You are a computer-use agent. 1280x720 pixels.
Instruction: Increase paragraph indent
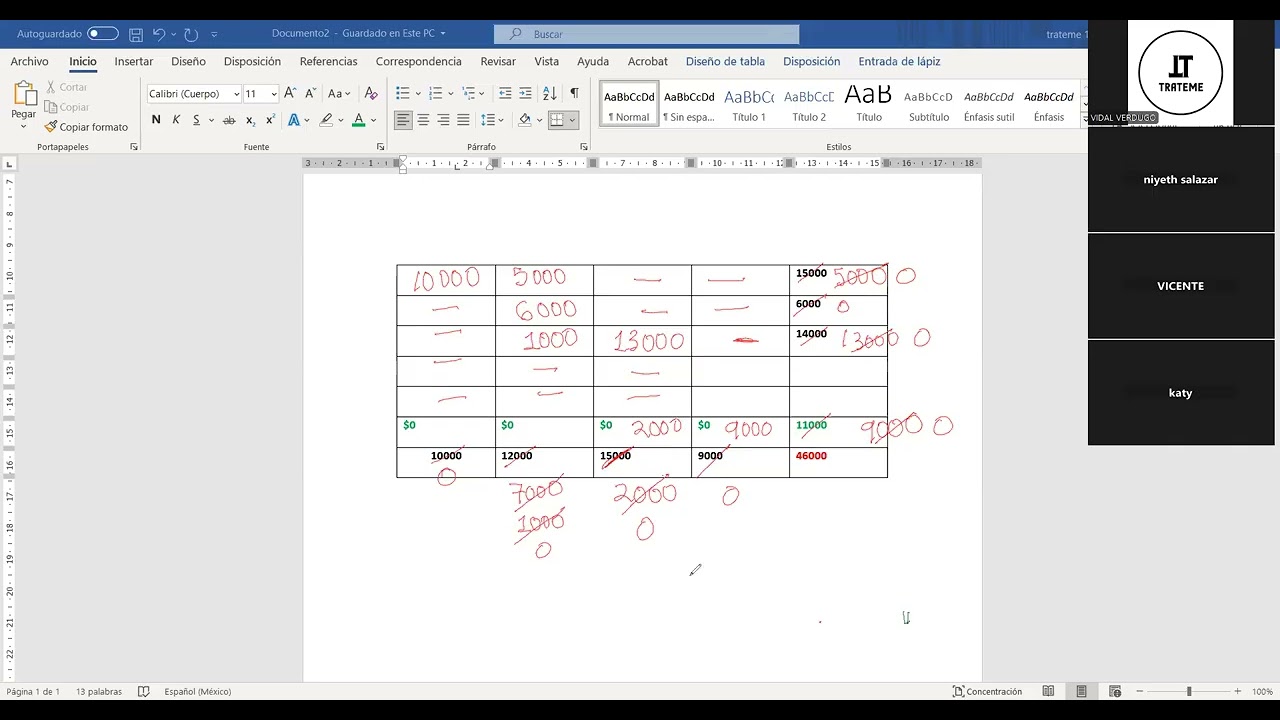tap(527, 93)
